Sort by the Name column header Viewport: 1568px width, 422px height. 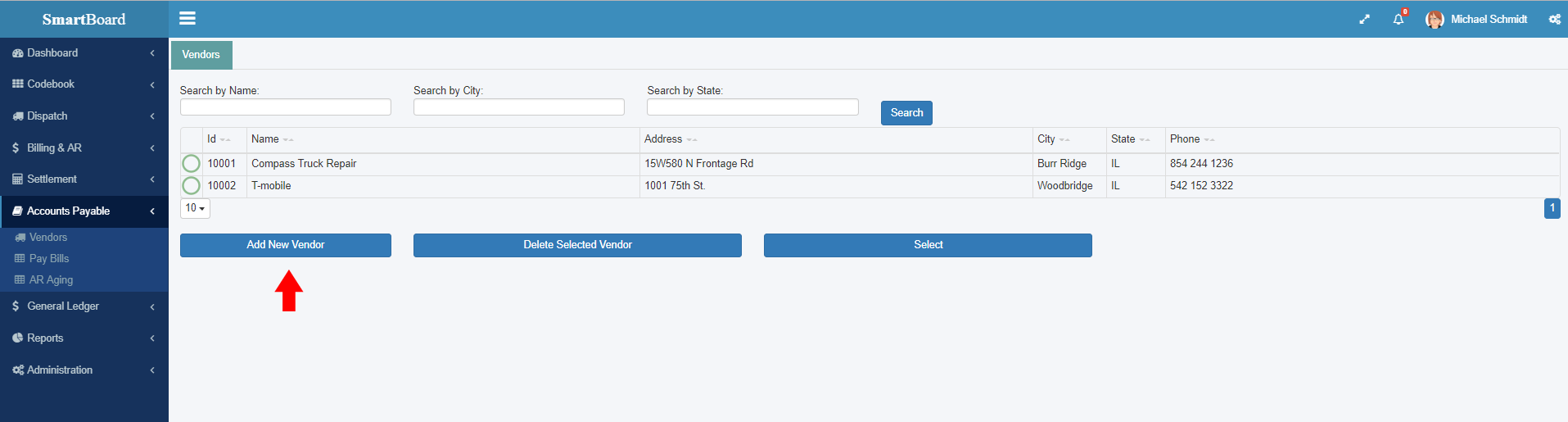click(443, 140)
